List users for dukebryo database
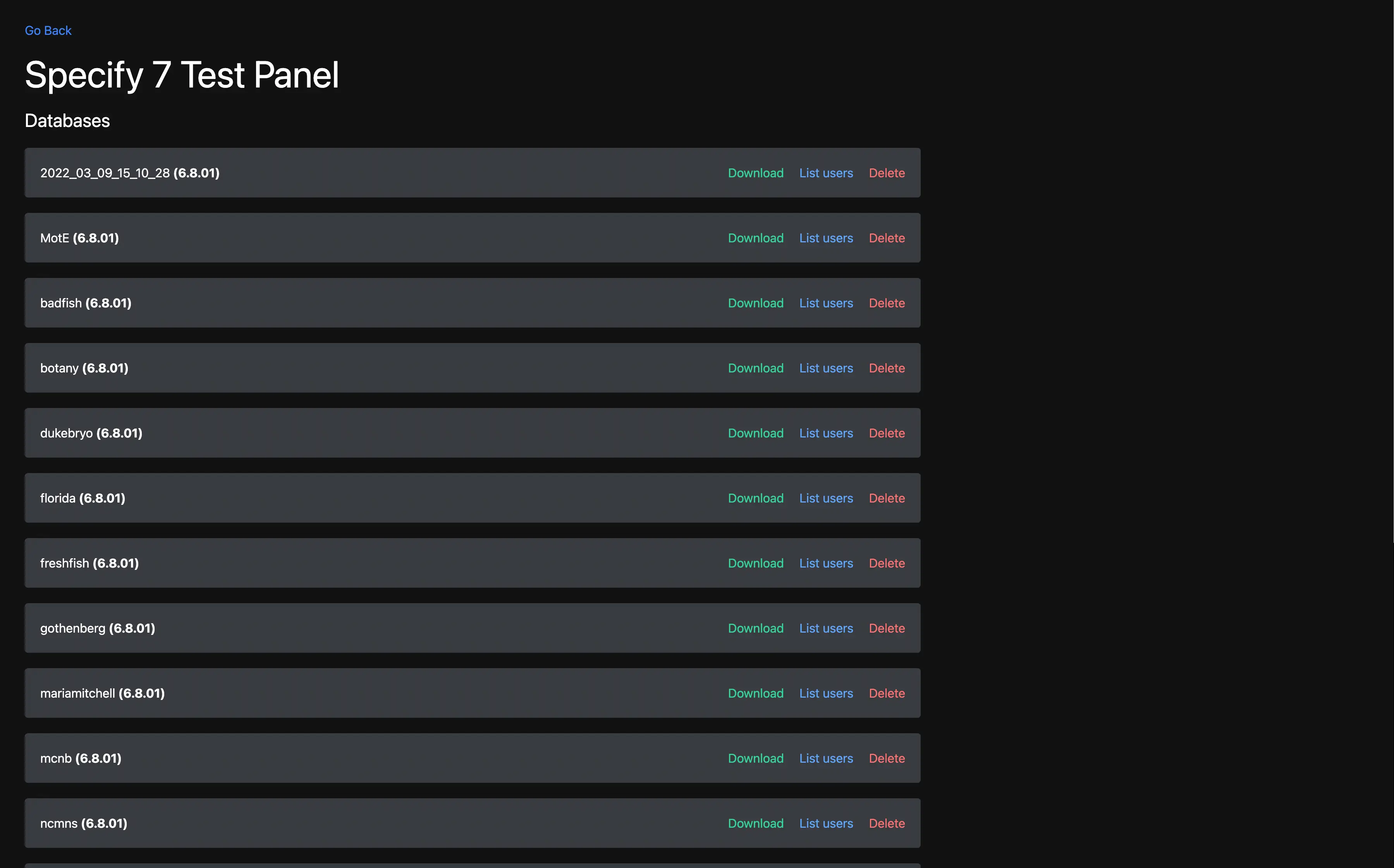The image size is (1394, 868). pyautogui.click(x=825, y=433)
